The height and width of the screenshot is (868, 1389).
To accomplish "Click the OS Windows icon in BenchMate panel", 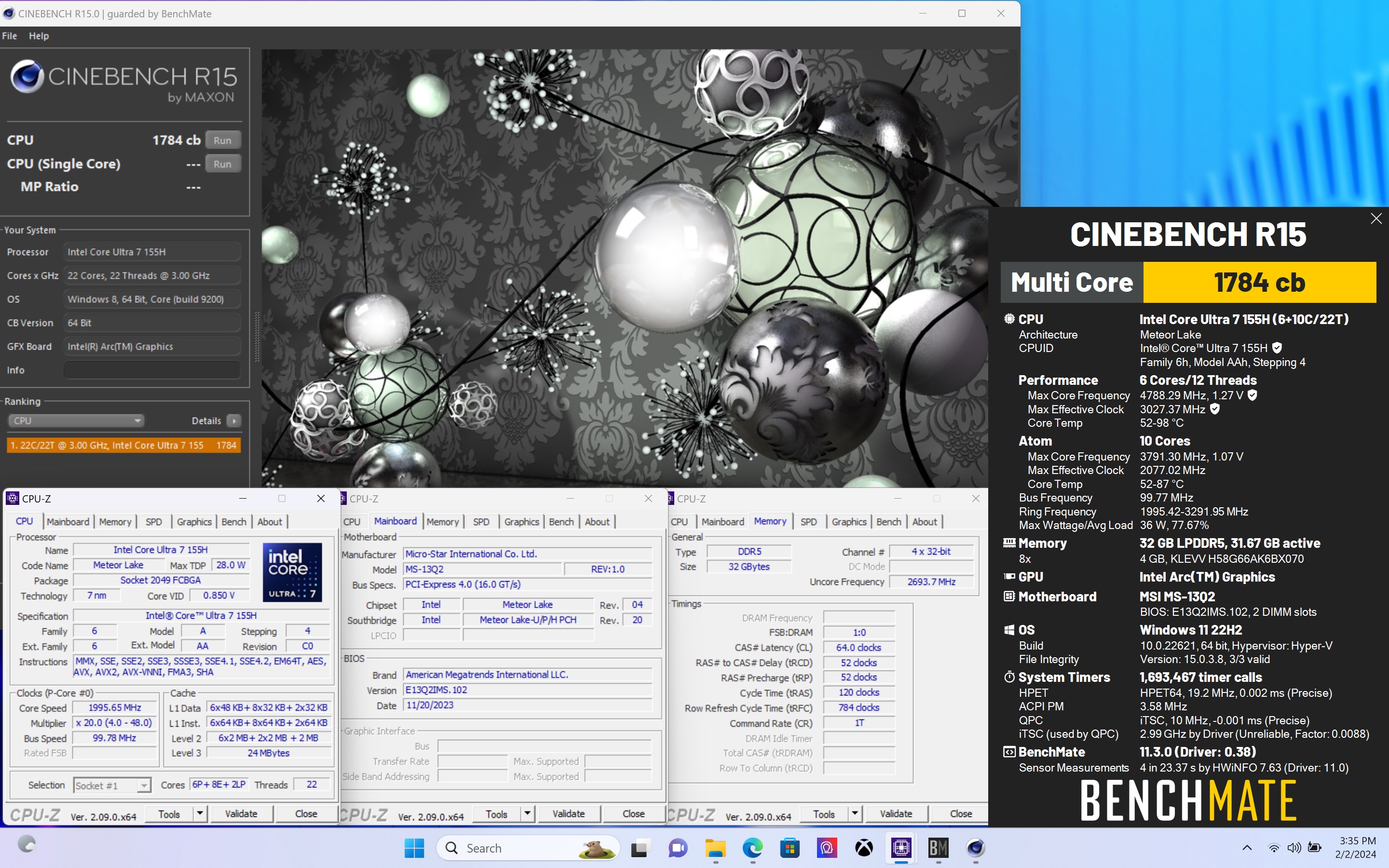I will (1009, 630).
